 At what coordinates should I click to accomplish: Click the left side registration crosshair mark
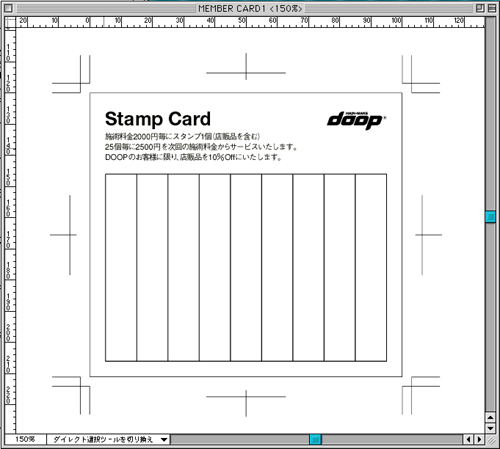pos(70,235)
